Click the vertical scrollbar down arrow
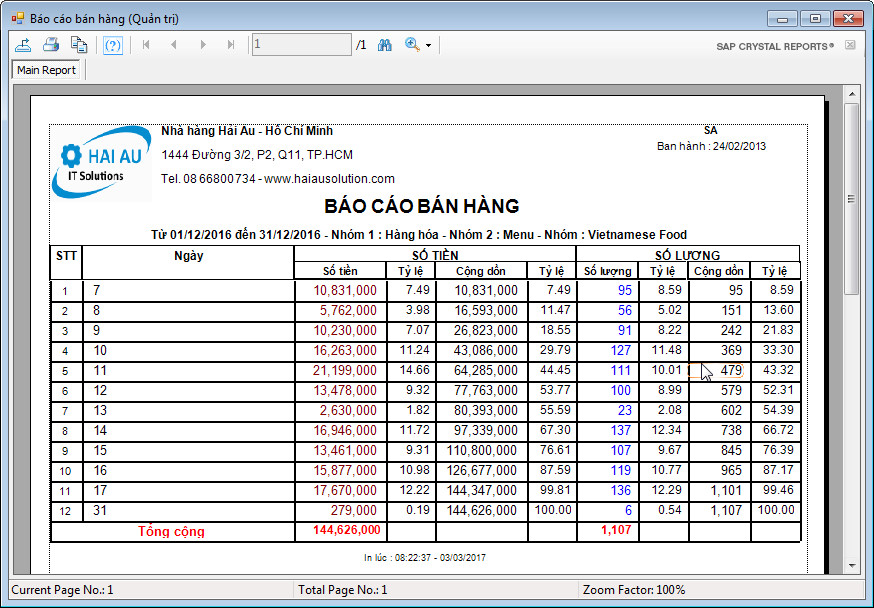The height and width of the screenshot is (608, 874). tap(852, 566)
